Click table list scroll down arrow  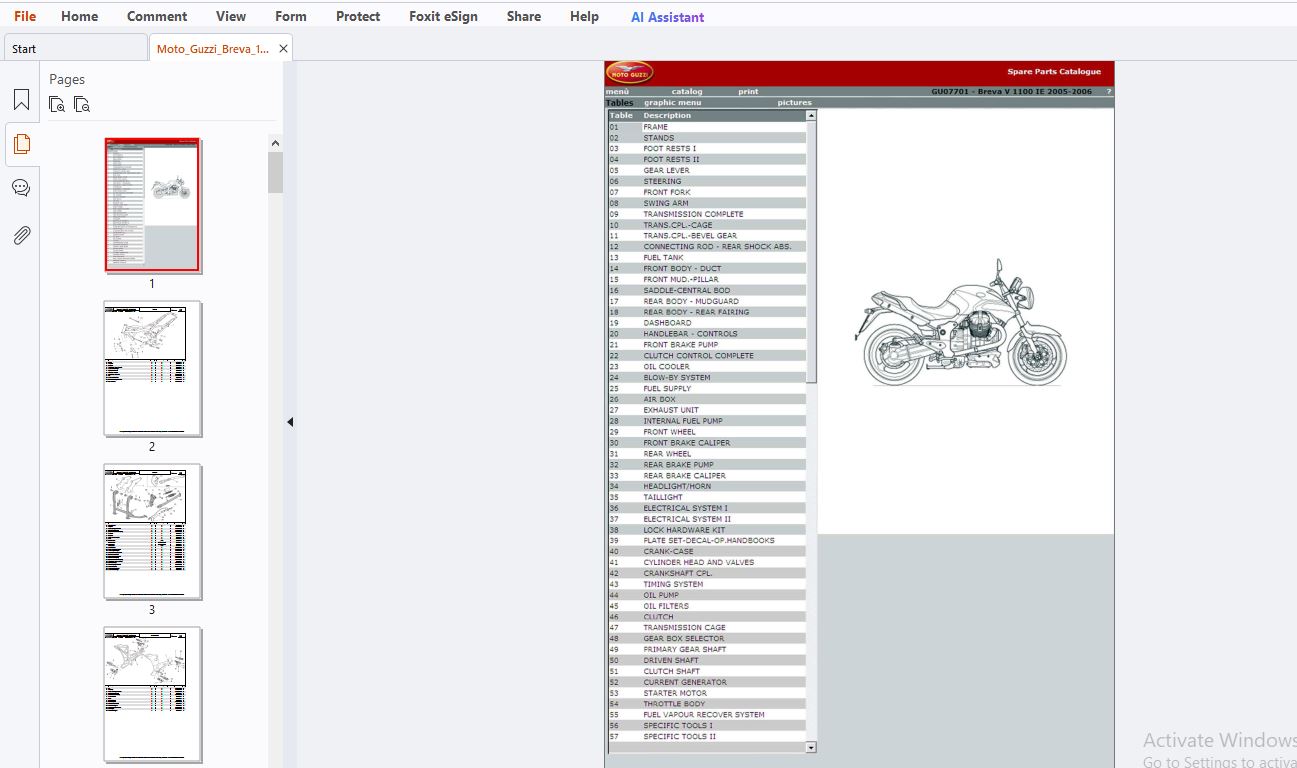[811, 747]
